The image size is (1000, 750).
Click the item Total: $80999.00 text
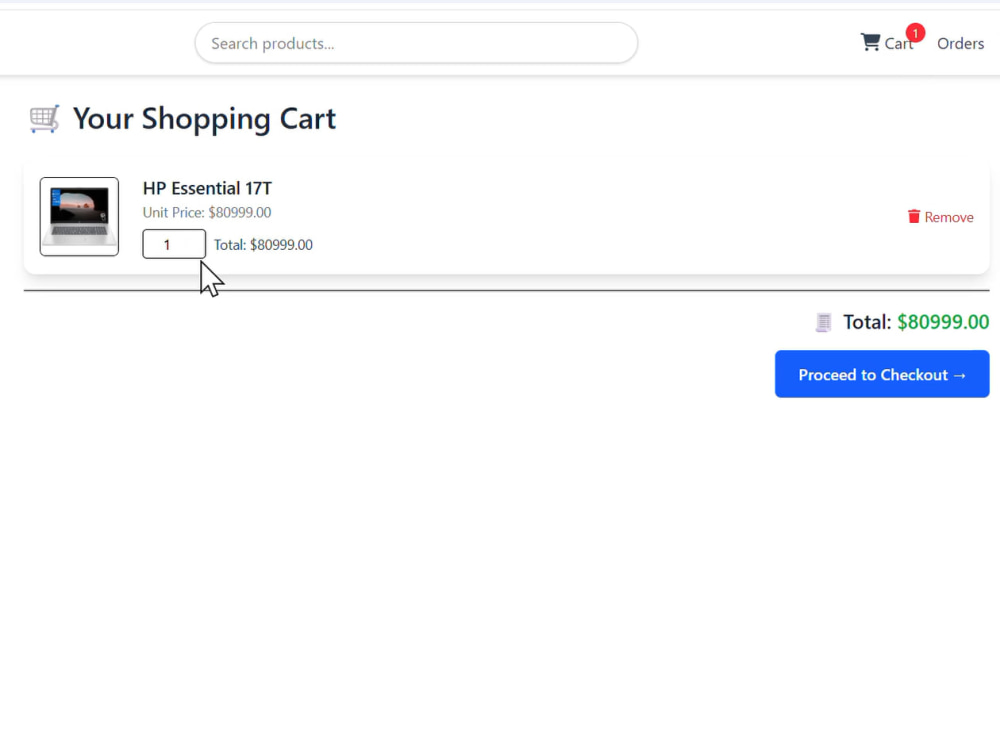pos(263,245)
